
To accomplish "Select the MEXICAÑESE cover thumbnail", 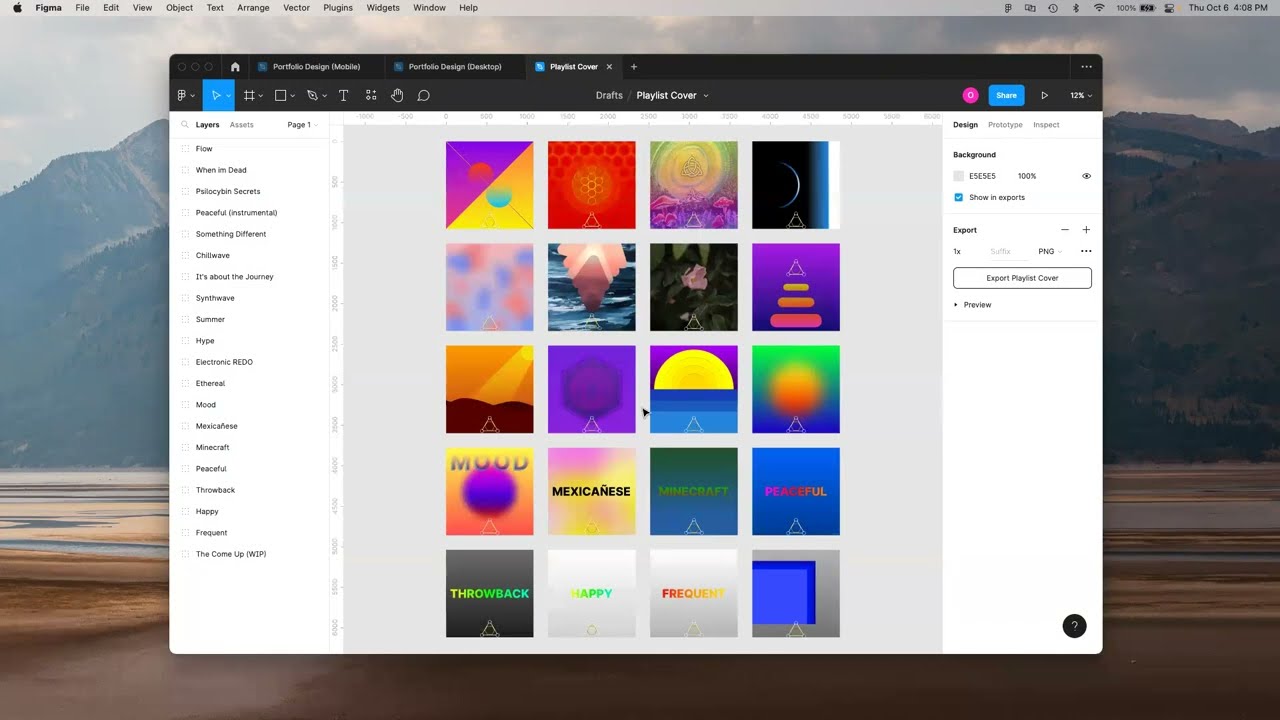I will [x=591, y=491].
